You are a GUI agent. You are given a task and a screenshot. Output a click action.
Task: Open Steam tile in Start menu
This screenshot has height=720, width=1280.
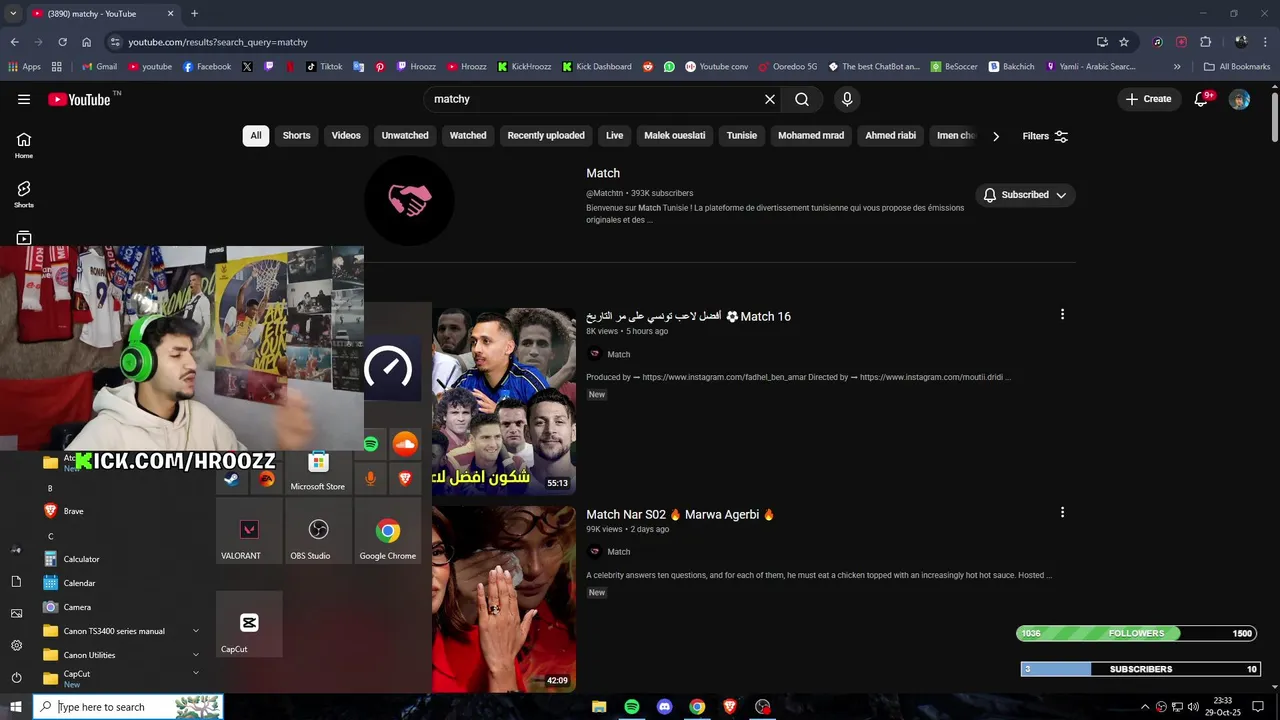[x=231, y=479]
